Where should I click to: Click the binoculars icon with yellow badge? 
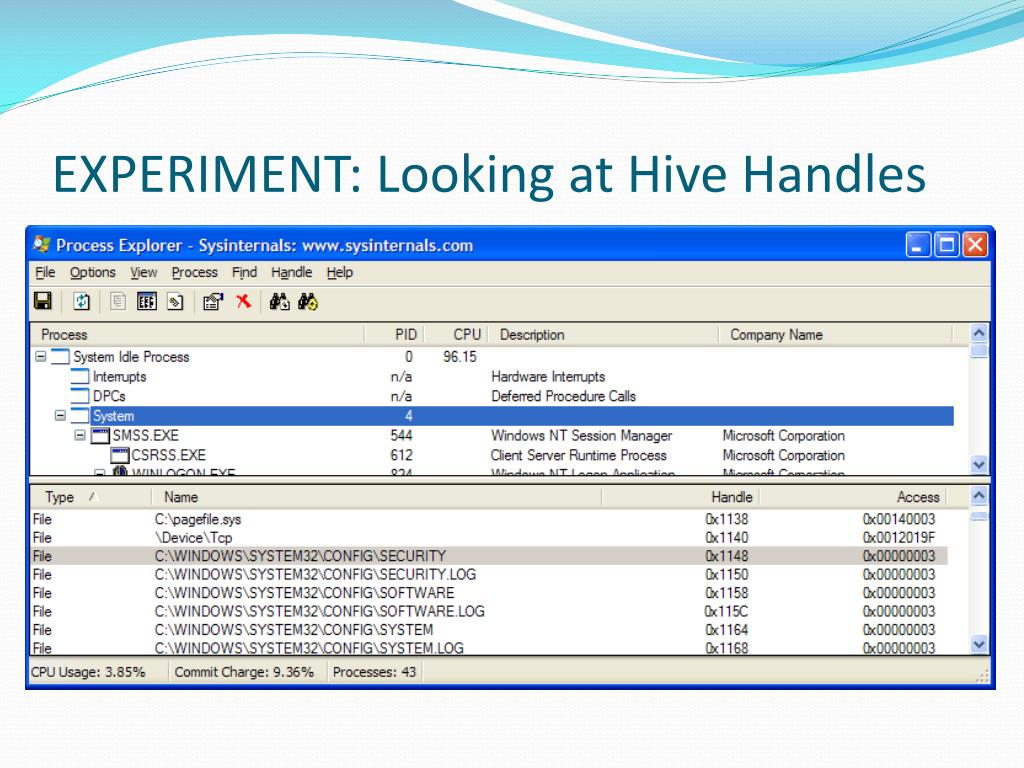[x=308, y=301]
